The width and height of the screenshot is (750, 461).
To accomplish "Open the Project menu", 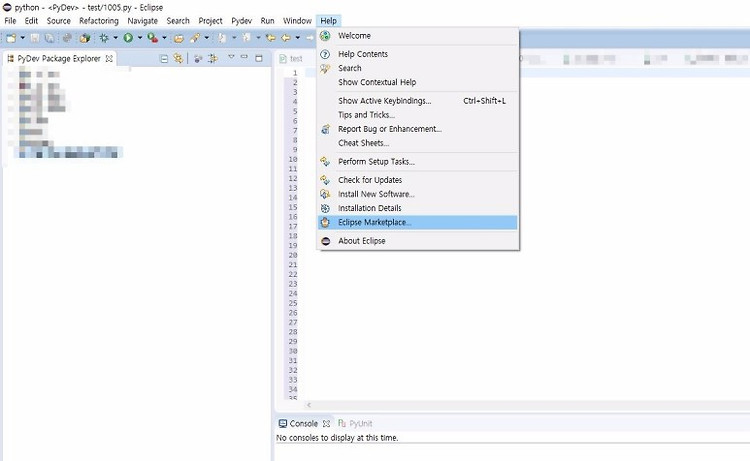I will click(210, 21).
